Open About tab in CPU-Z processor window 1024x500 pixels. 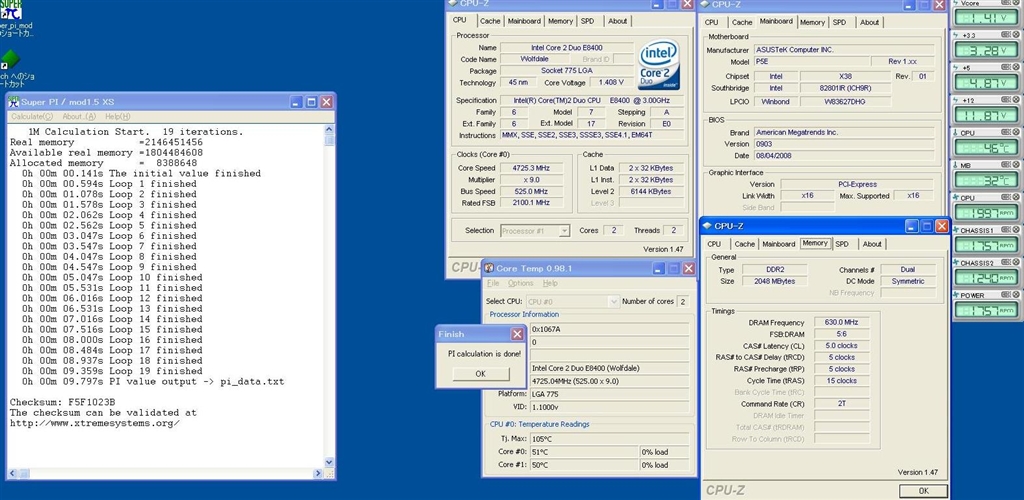point(618,21)
